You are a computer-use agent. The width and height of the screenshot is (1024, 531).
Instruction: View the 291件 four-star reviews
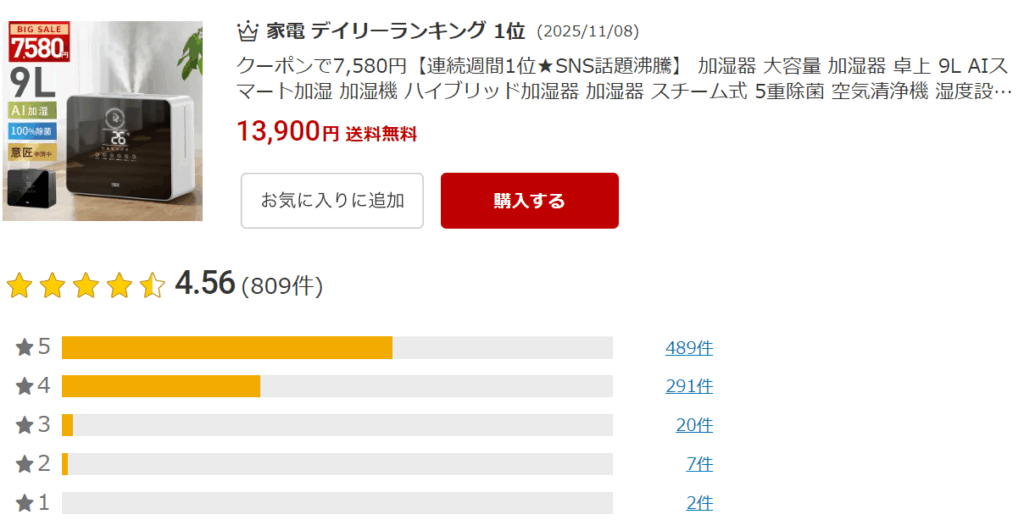[689, 386]
